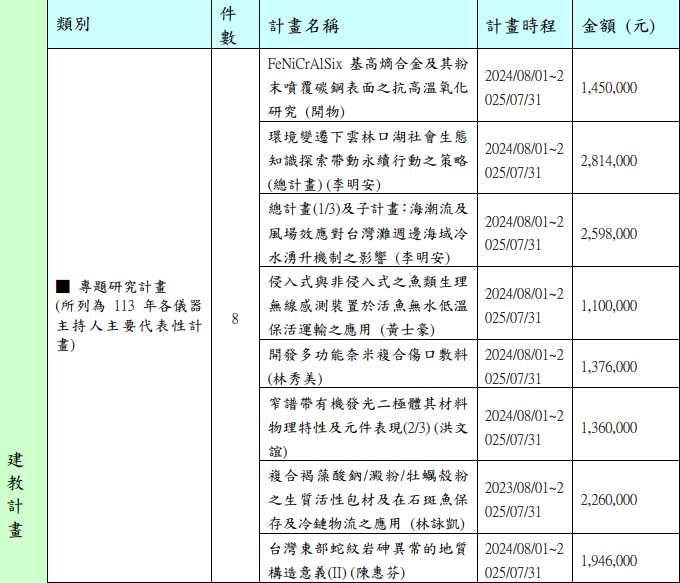Click the black square bullet before 專題研究計畫
This screenshot has height=583, width=680.
coord(63,285)
